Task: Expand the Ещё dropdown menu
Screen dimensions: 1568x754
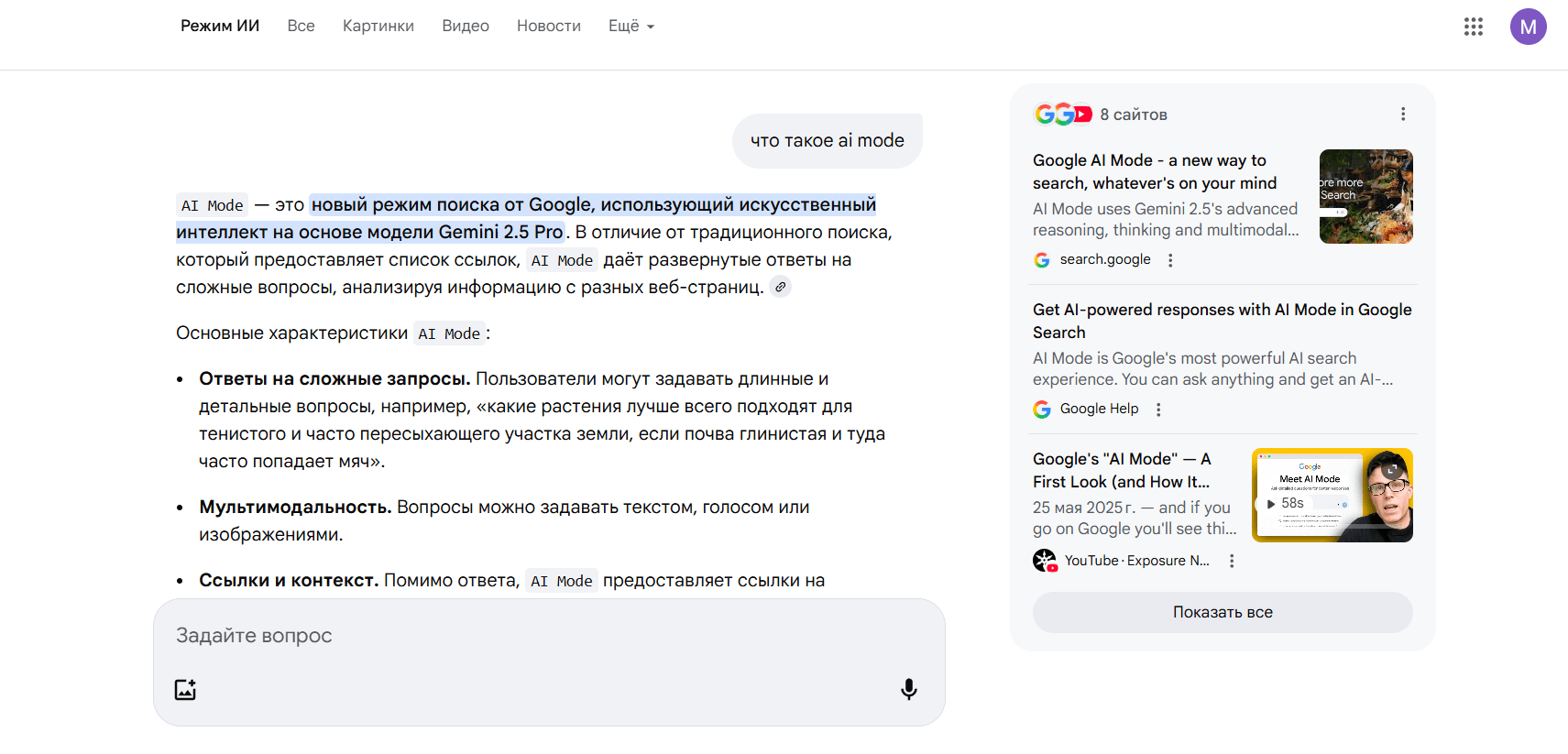Action: (630, 27)
